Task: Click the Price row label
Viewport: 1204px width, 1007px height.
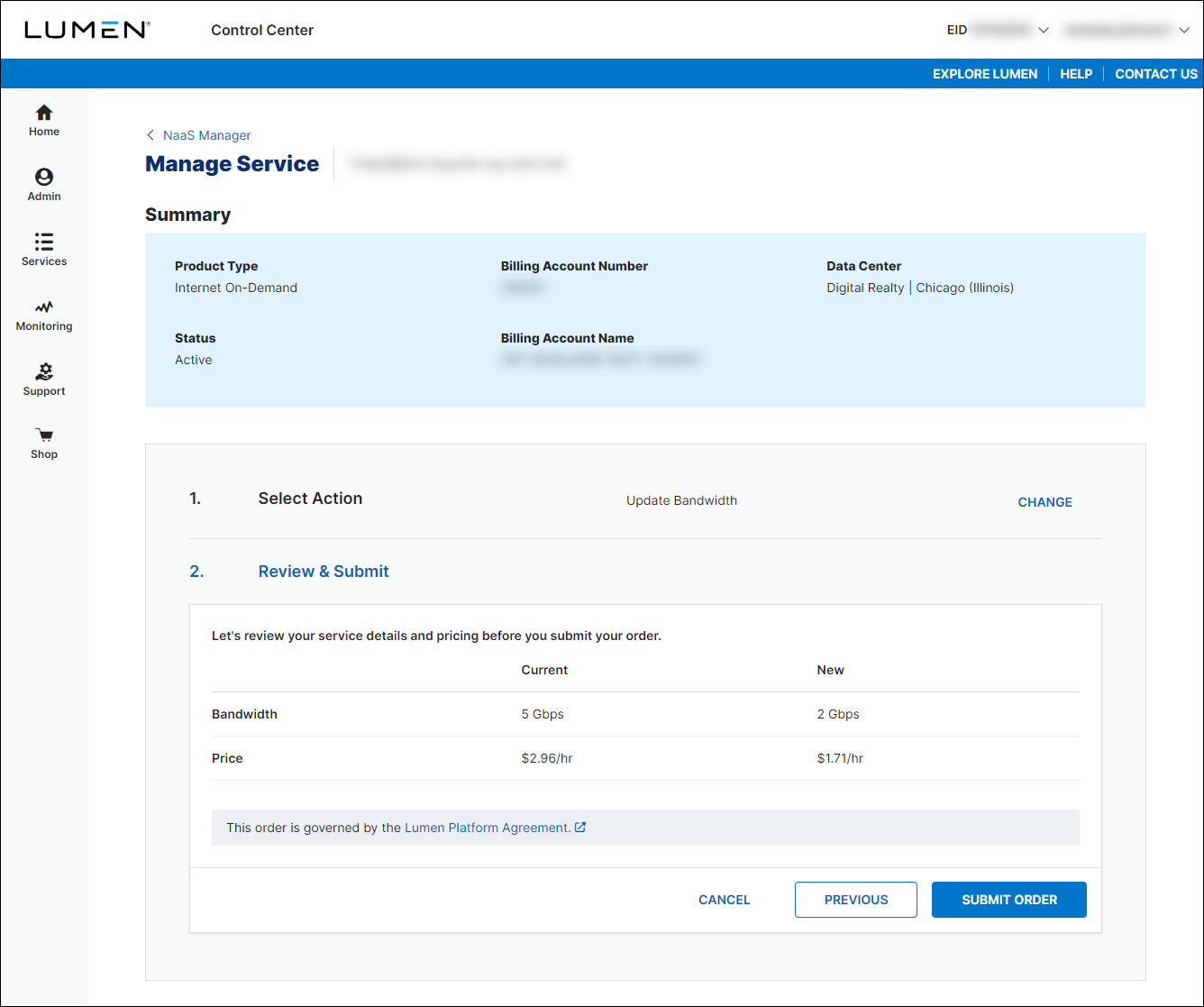Action: (227, 758)
